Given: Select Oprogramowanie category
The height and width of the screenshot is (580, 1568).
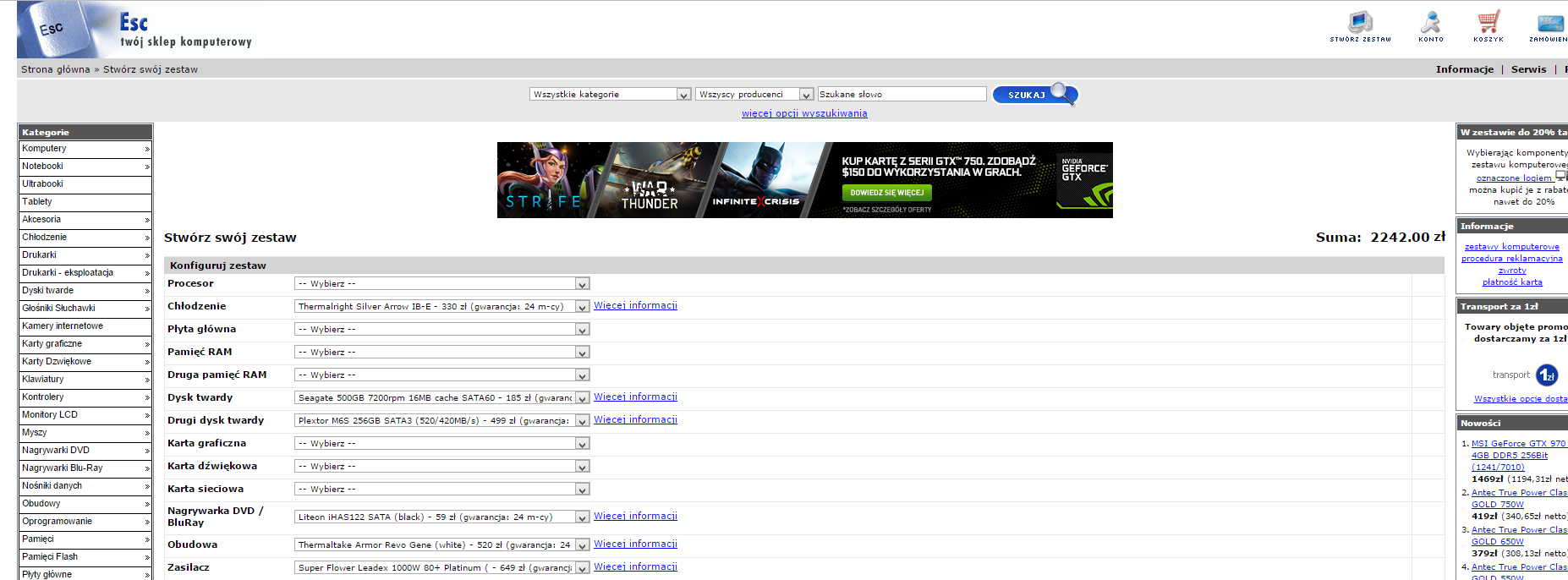Looking at the screenshot, I should click(x=85, y=522).
